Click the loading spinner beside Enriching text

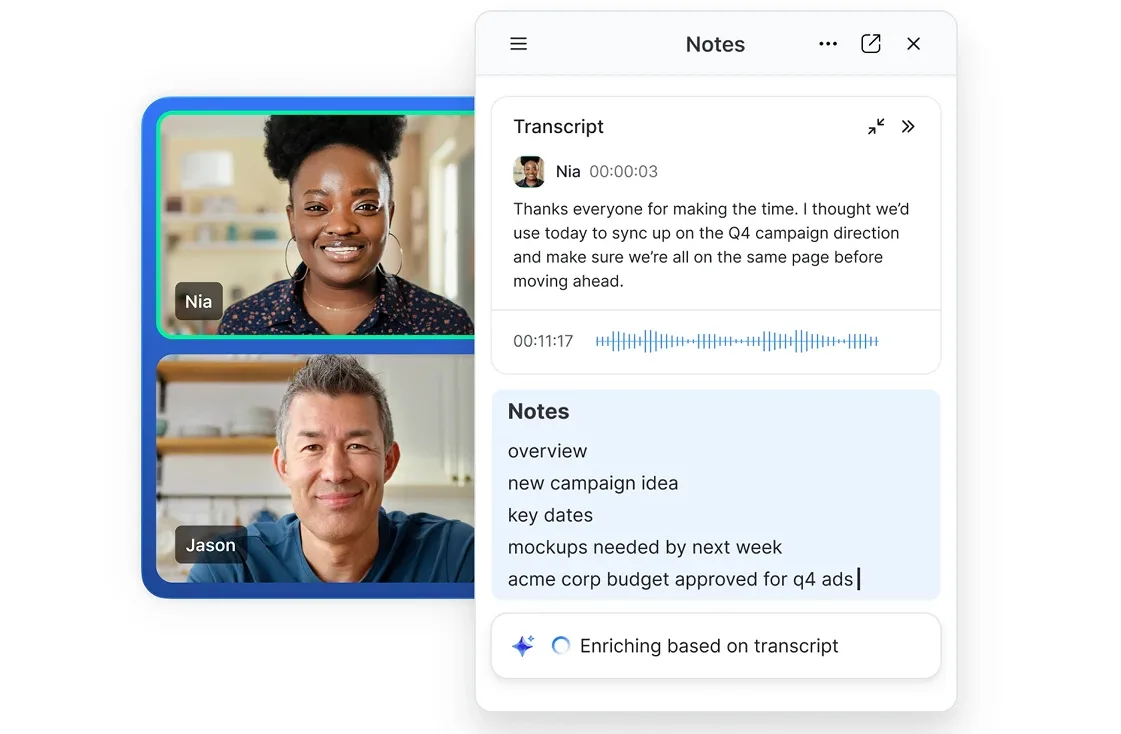coord(561,646)
